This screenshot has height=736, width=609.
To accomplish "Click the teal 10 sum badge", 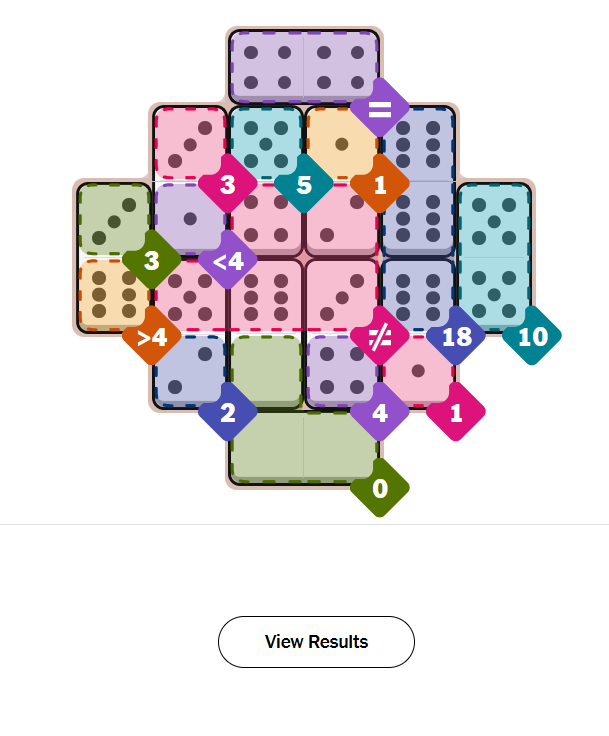I will 532,336.
